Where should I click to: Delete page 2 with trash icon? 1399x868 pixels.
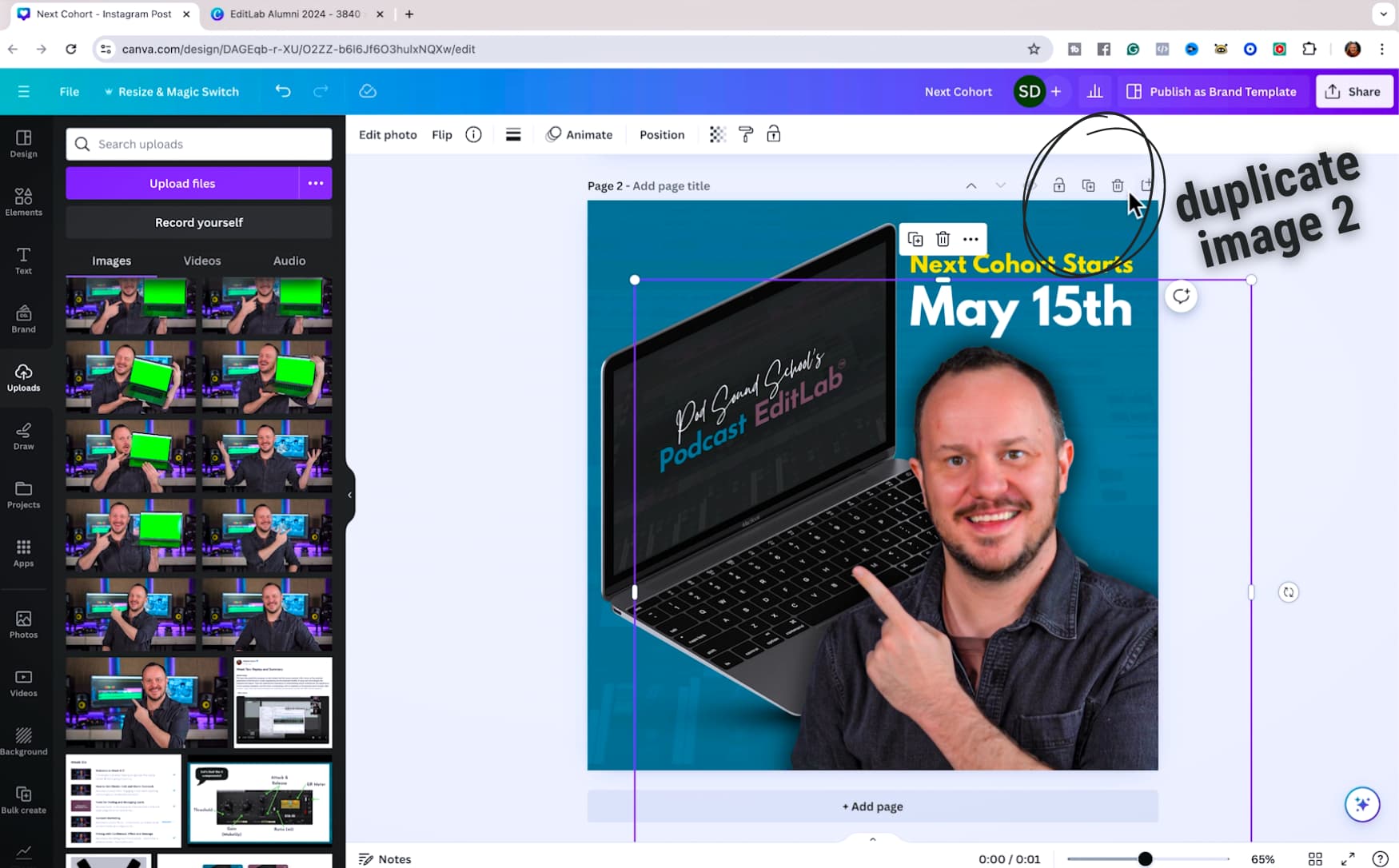[1118, 185]
